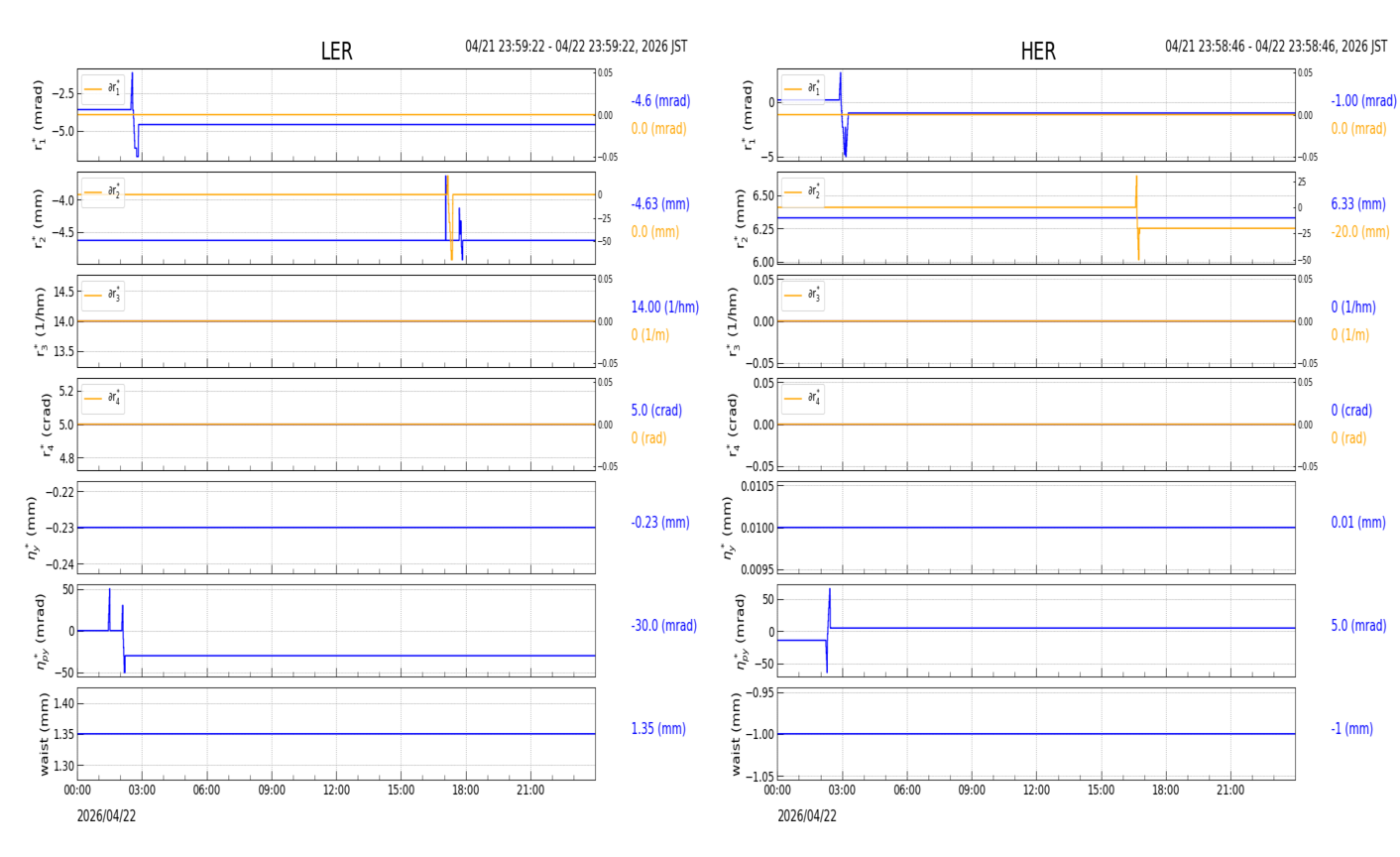1400x857 pixels.
Task: Select the ∂r3* legend in LER r3 plot
Action: (x=103, y=296)
